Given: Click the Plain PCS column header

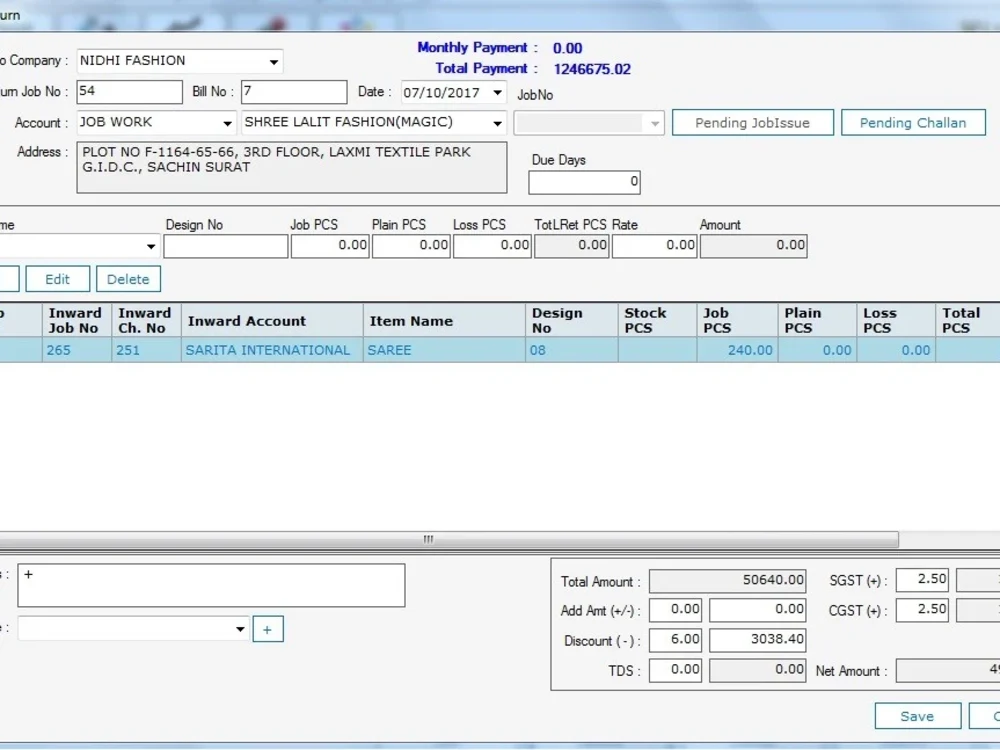Looking at the screenshot, I should tap(818, 320).
